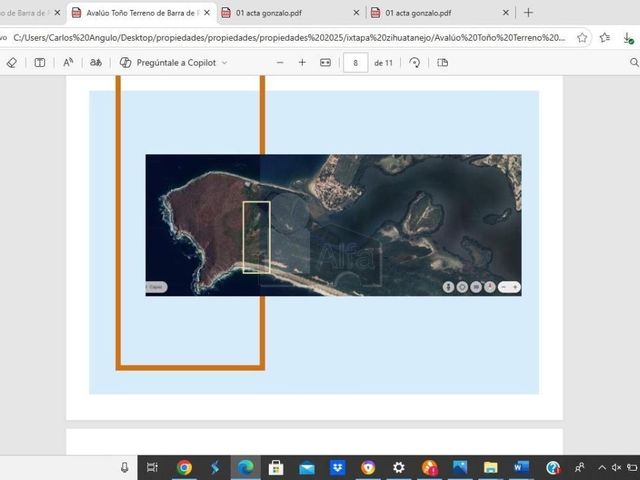
Task: Open Settings gear from taskbar
Action: 398,467
